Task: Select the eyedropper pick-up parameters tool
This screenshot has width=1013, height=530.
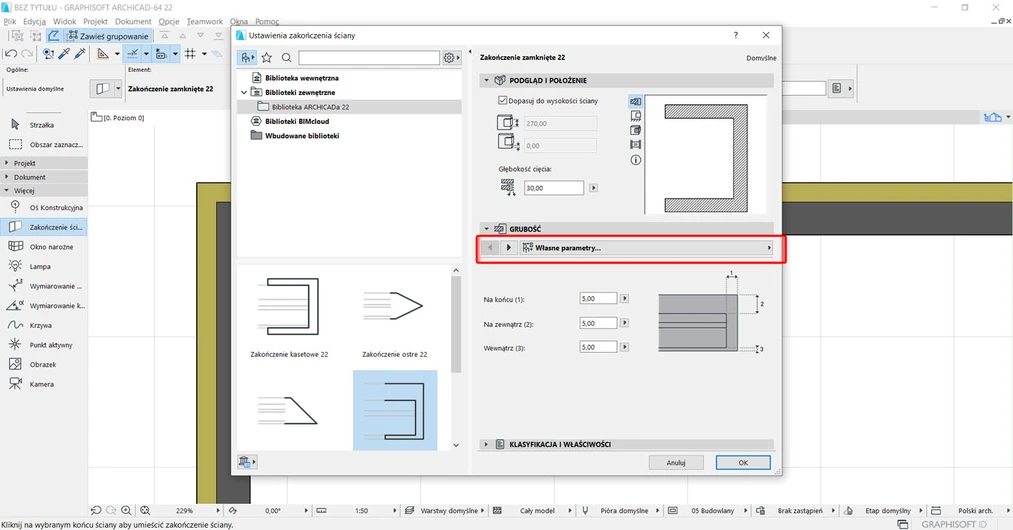Action: coord(64,54)
